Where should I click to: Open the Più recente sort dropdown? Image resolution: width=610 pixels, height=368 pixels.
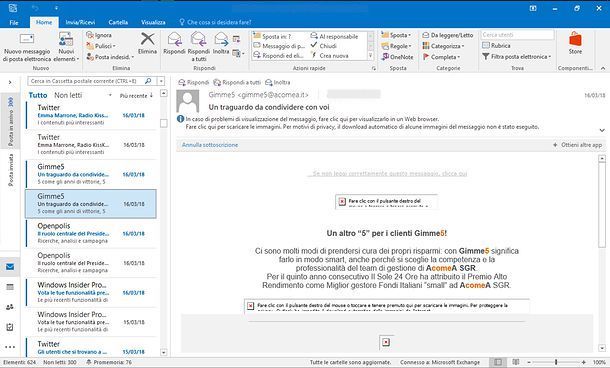(136, 95)
